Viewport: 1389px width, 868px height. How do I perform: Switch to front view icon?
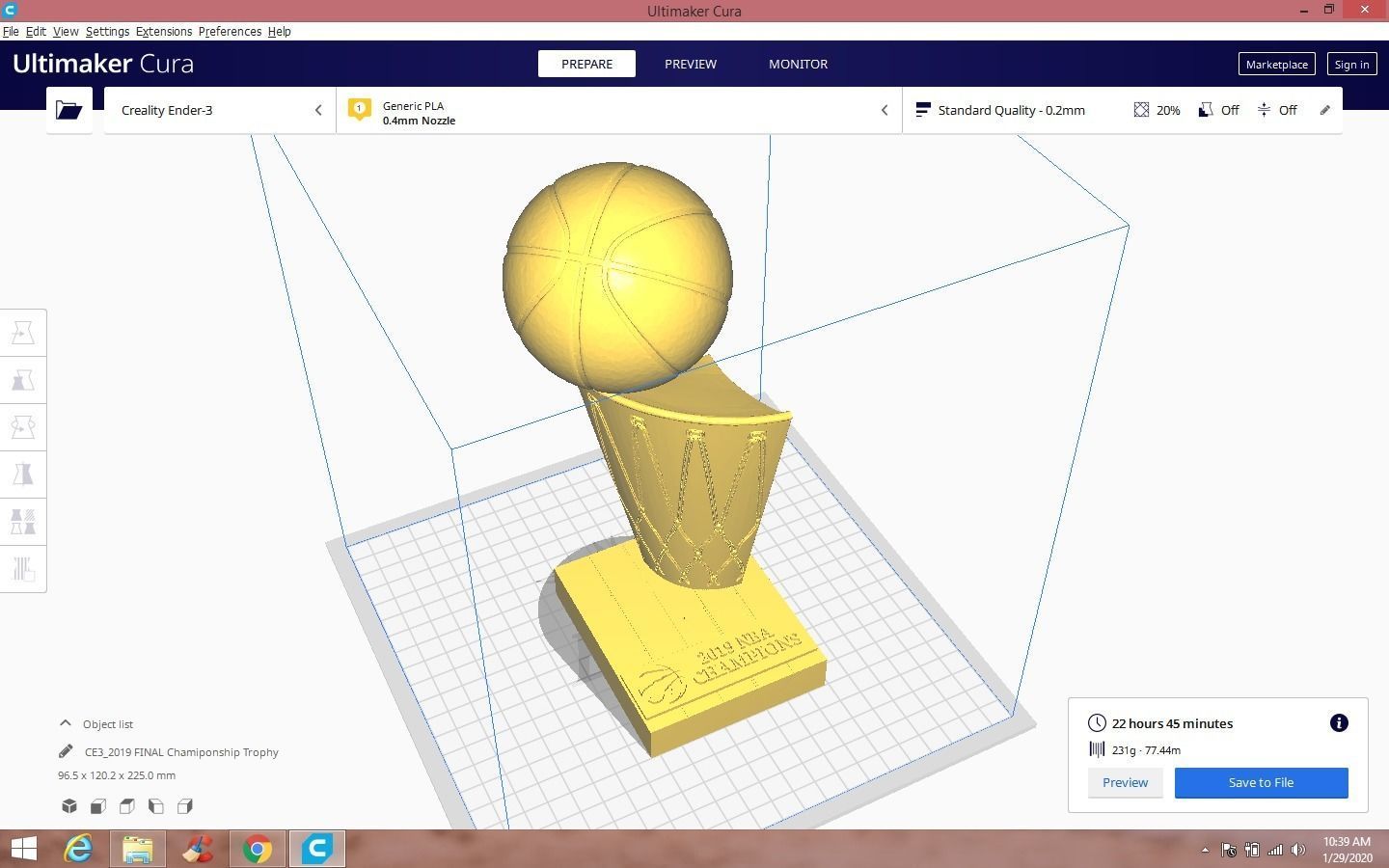click(98, 806)
